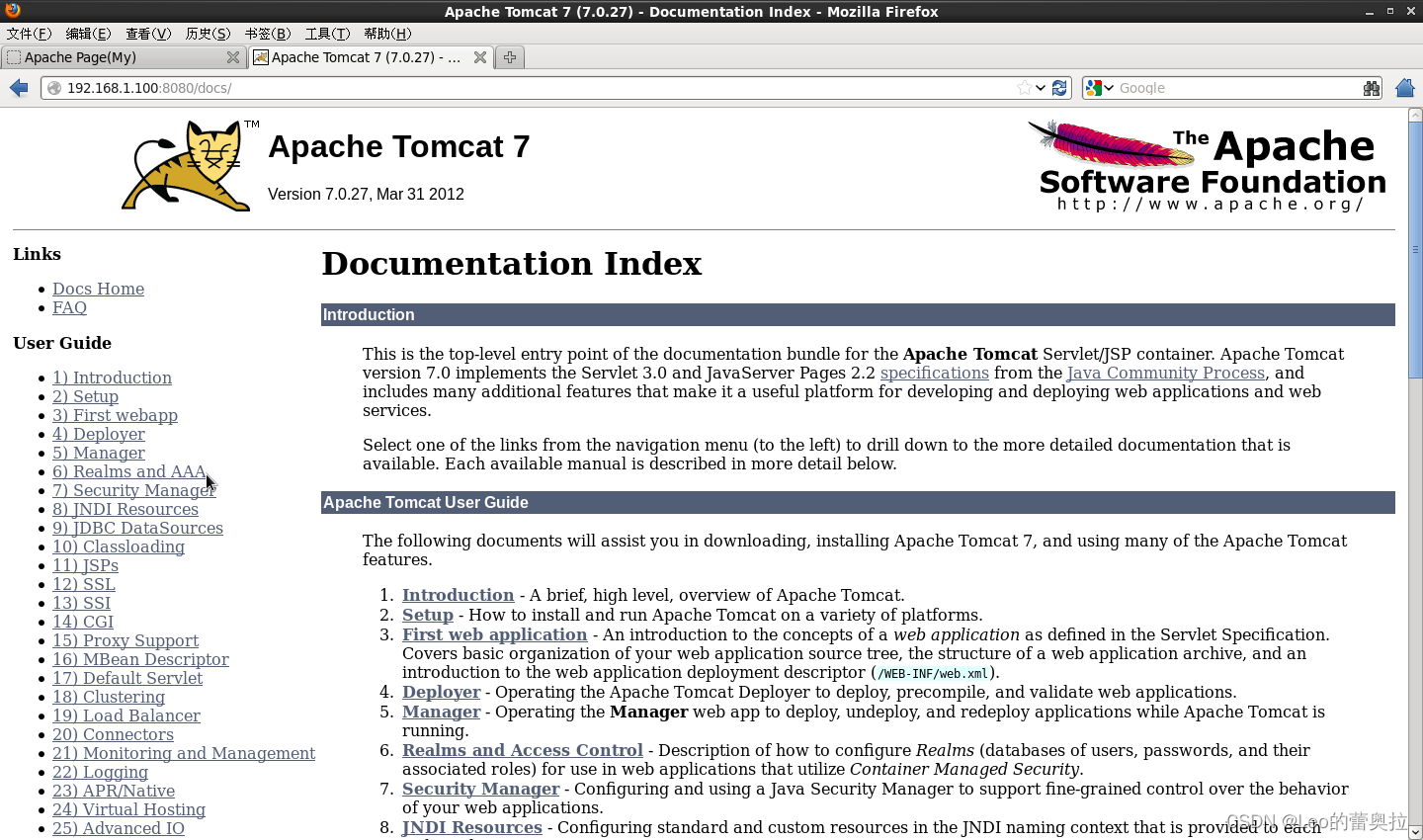Open the bold Realms and Access Control link
1423x840 pixels.
tap(523, 750)
